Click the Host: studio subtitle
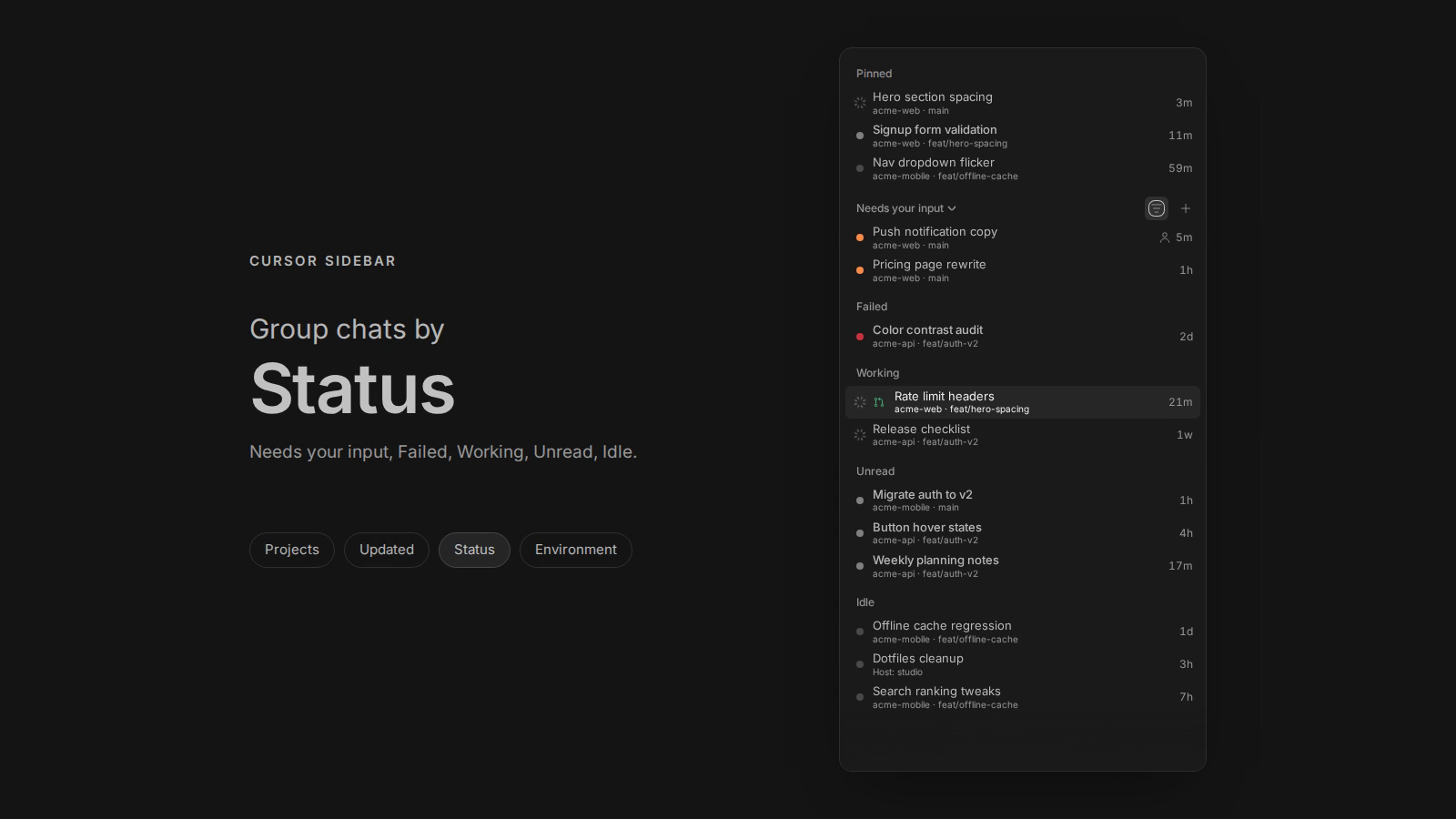Viewport: 1456px width, 819px height. tap(897, 672)
